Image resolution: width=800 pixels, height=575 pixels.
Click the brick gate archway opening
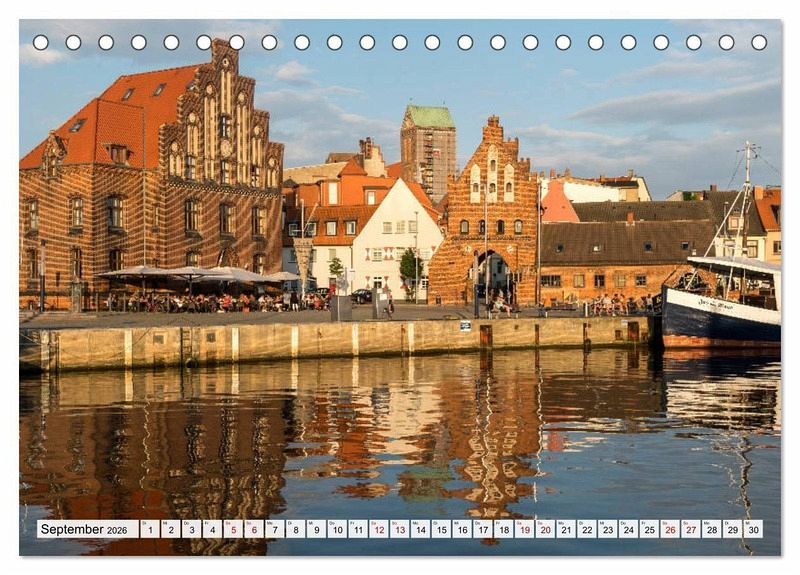(x=492, y=276)
